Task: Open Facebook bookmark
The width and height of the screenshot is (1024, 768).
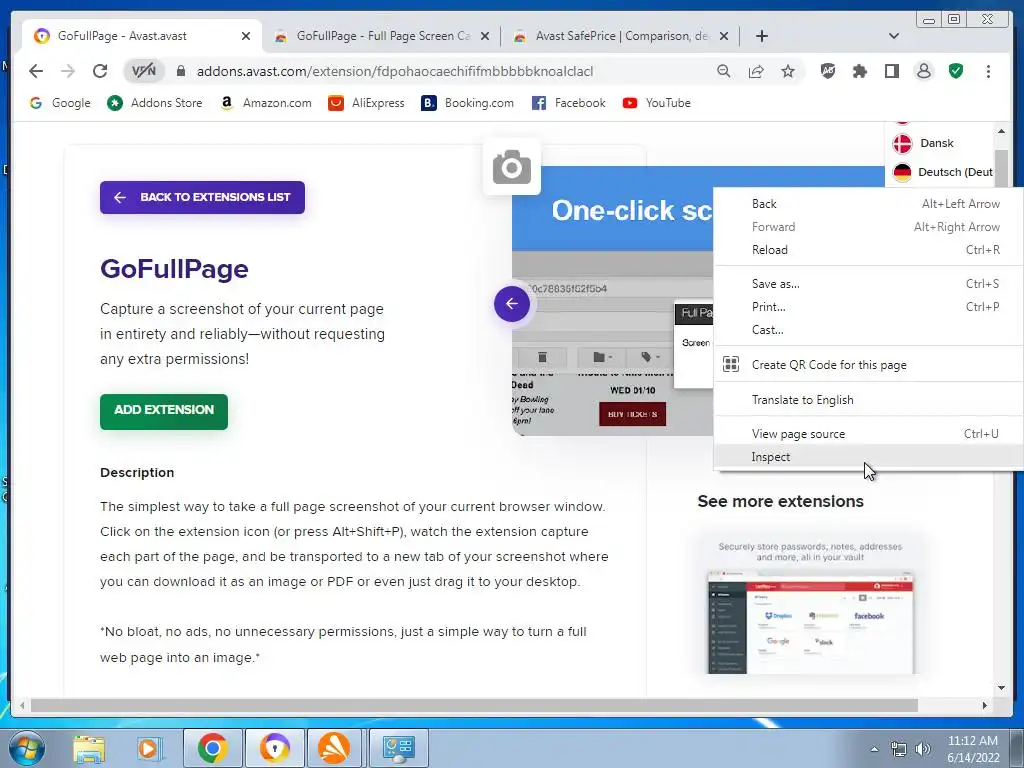Action: click(569, 103)
